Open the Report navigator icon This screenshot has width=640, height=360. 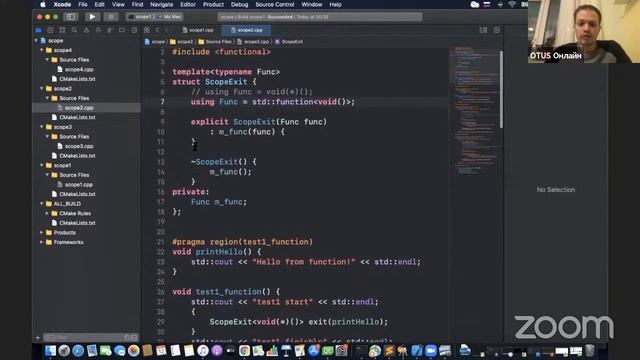[x=134, y=30]
